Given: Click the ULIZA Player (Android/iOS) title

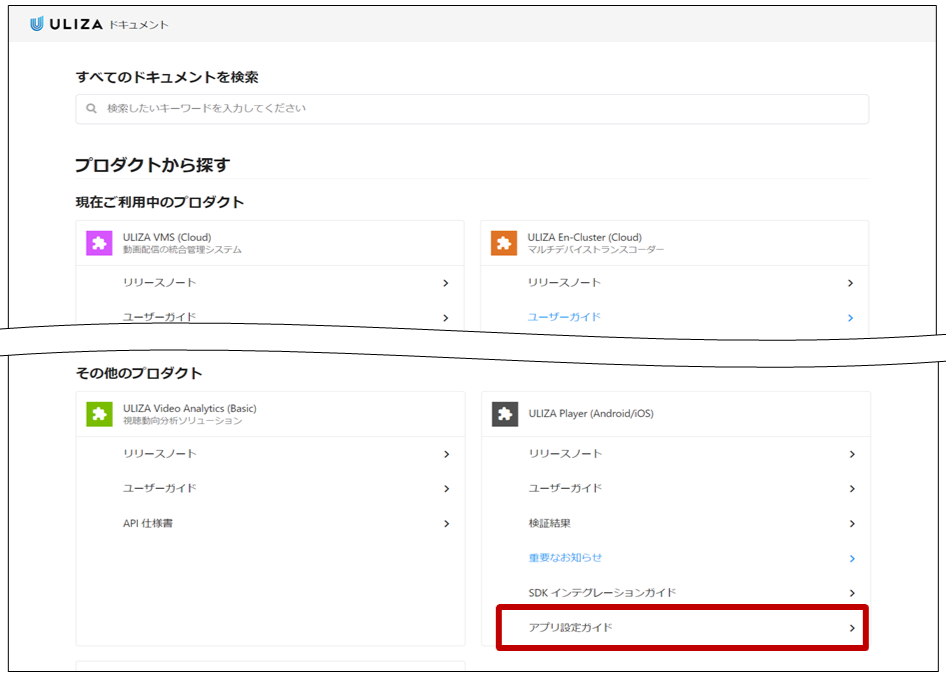Looking at the screenshot, I should 591,414.
